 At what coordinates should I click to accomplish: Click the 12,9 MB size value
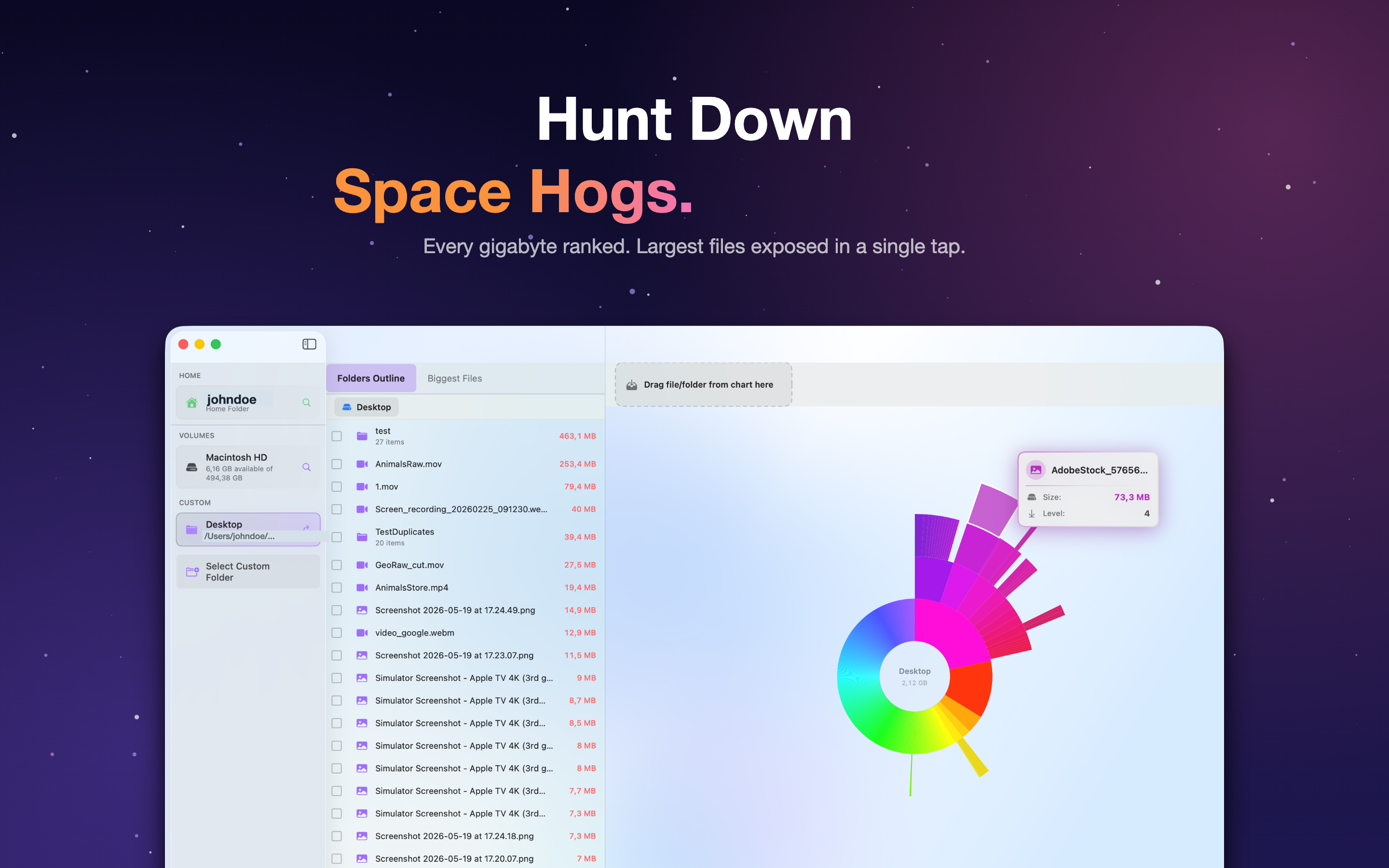point(580,633)
